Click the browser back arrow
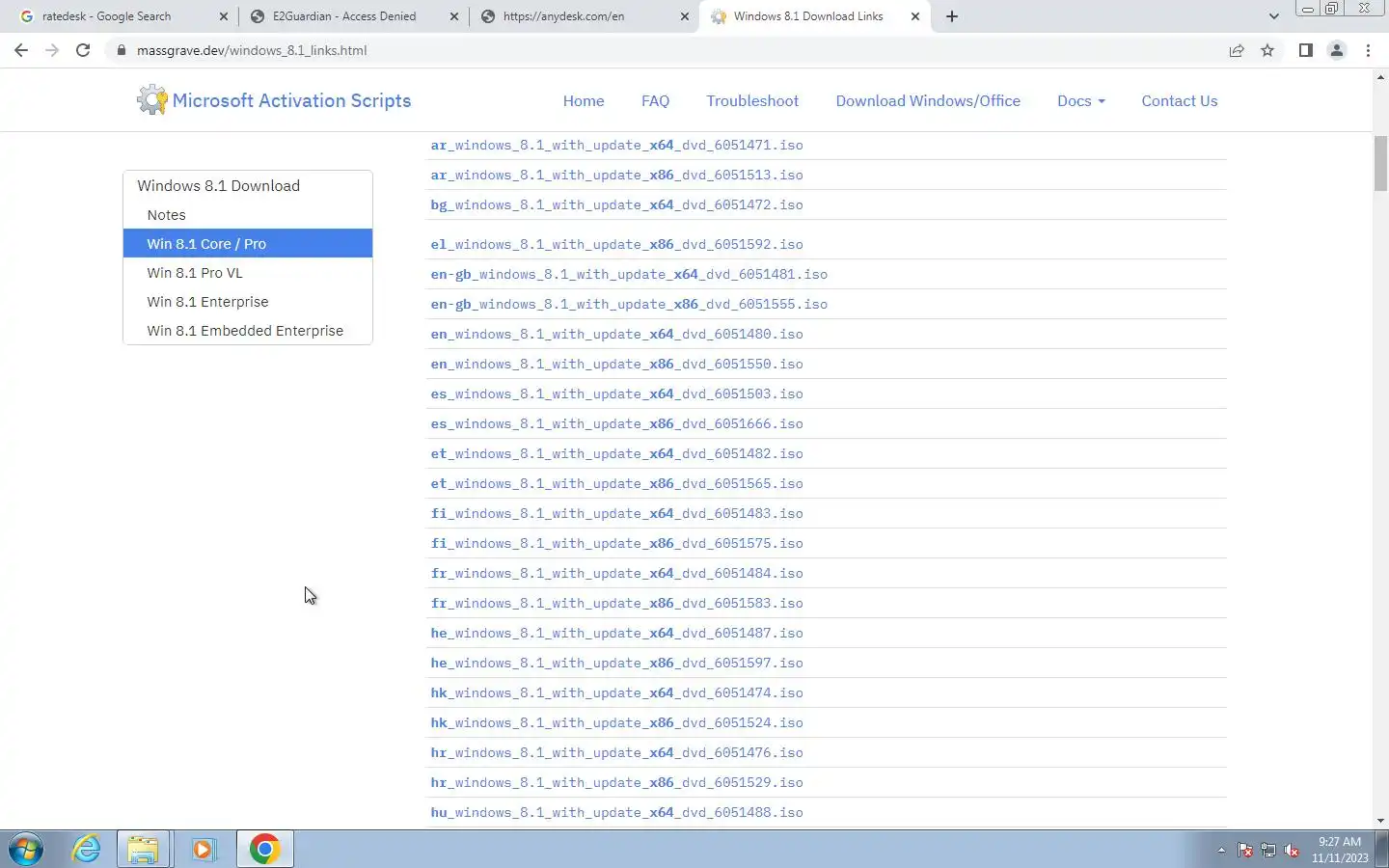 coord(21,50)
